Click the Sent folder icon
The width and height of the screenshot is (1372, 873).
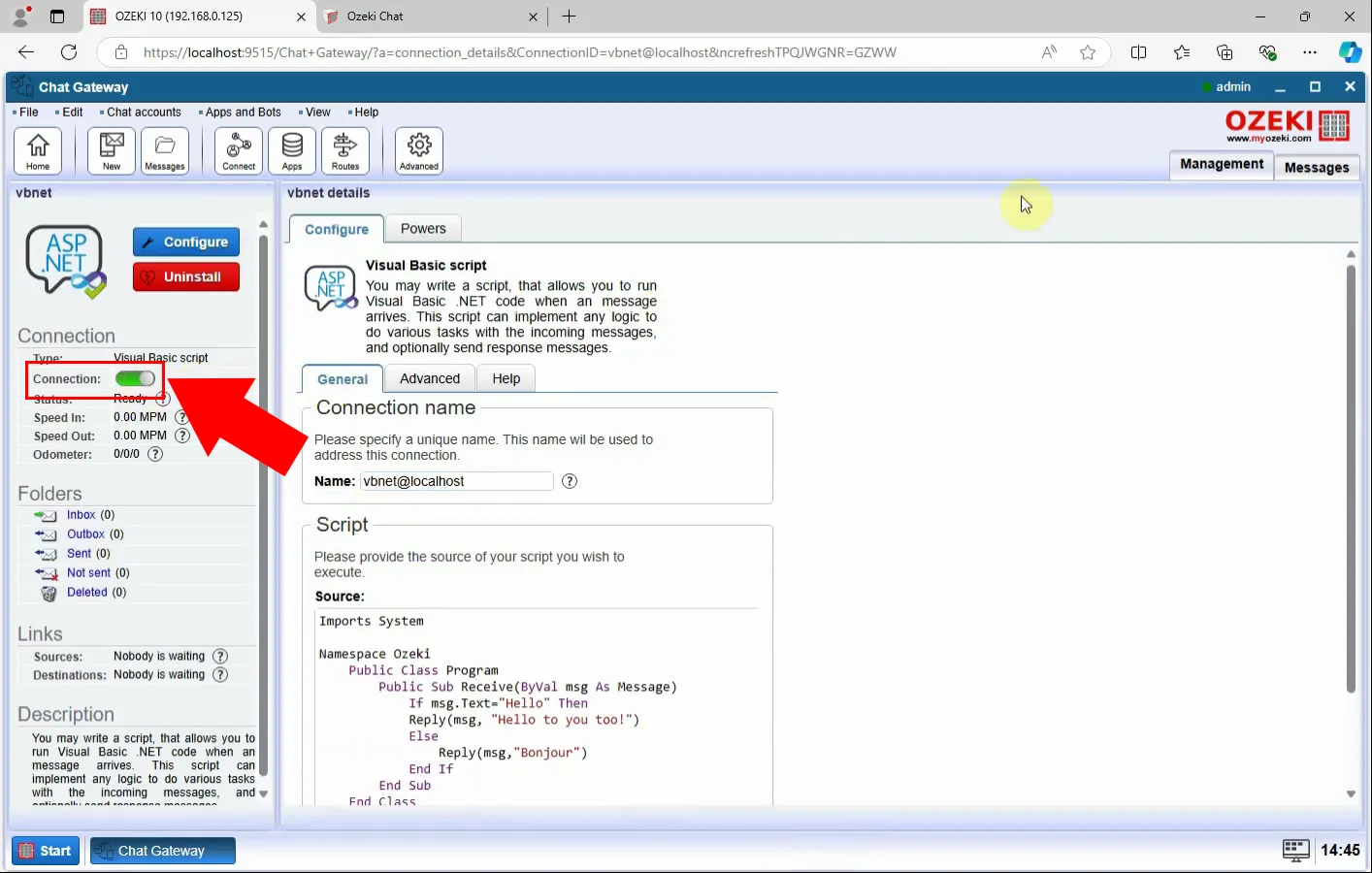(x=46, y=554)
